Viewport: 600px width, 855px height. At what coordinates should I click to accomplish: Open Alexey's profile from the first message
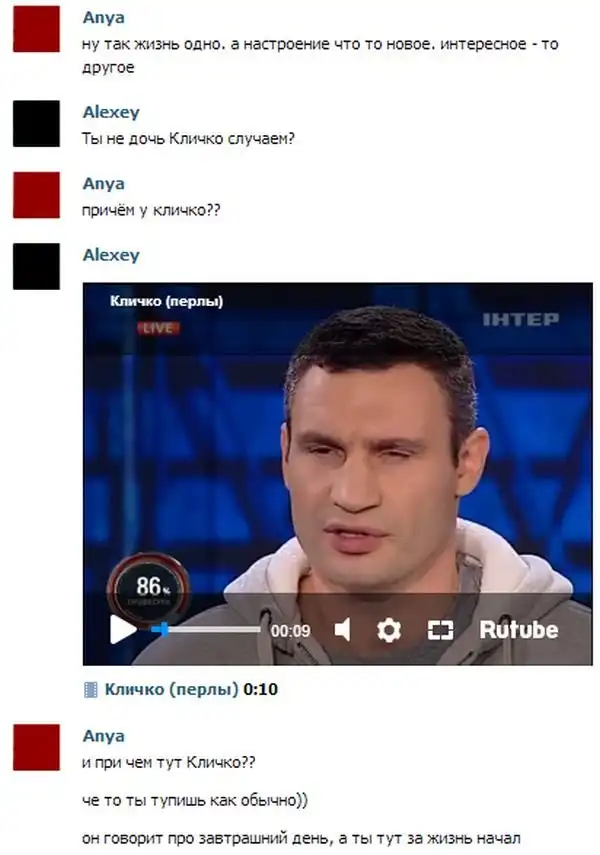pyautogui.click(x=111, y=112)
